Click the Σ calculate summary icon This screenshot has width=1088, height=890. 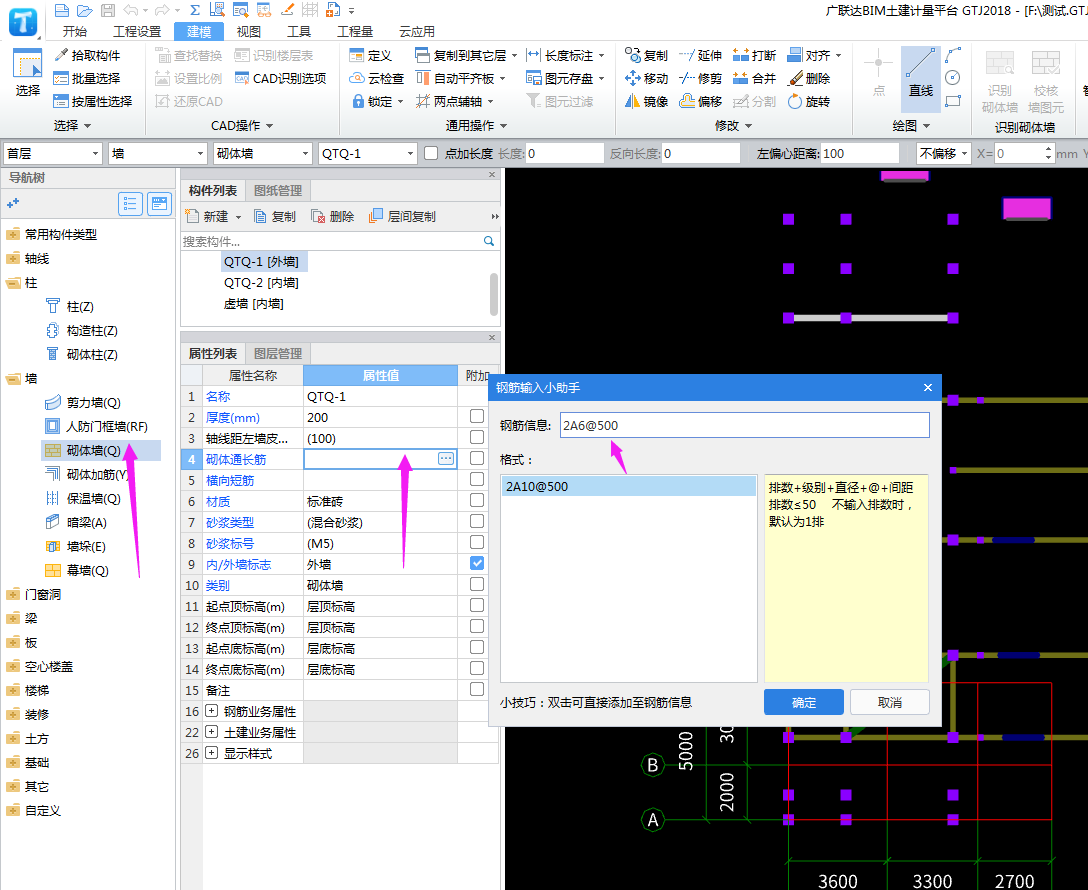pos(194,10)
